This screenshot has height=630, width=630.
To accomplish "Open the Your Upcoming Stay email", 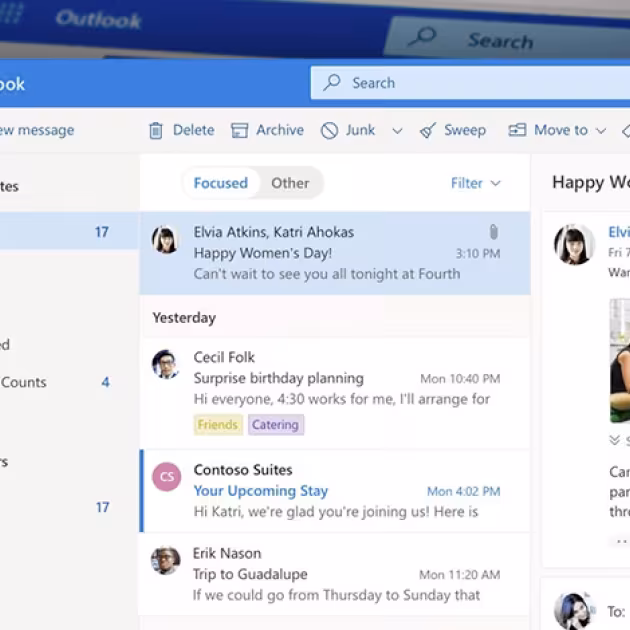I will pyautogui.click(x=261, y=491).
